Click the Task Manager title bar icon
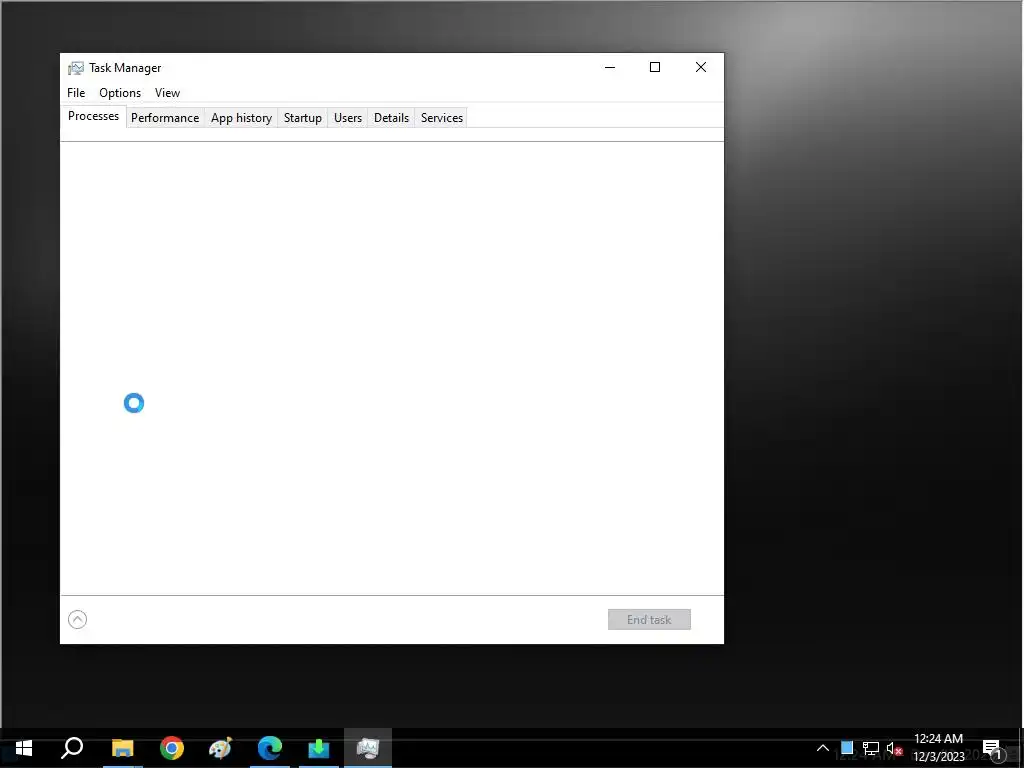The image size is (1024, 768). tap(76, 68)
